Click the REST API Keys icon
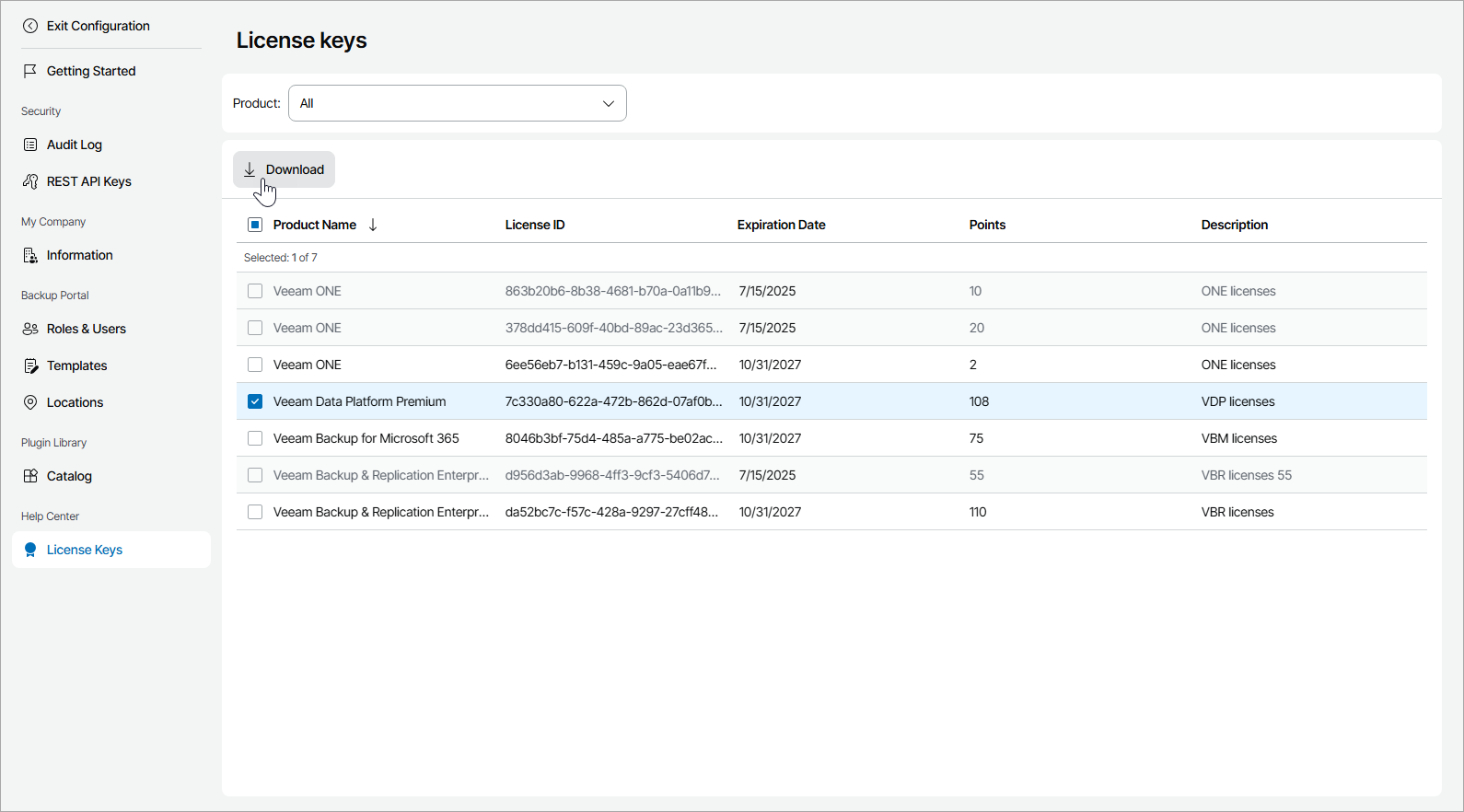This screenshot has height=812, width=1464. [x=30, y=181]
